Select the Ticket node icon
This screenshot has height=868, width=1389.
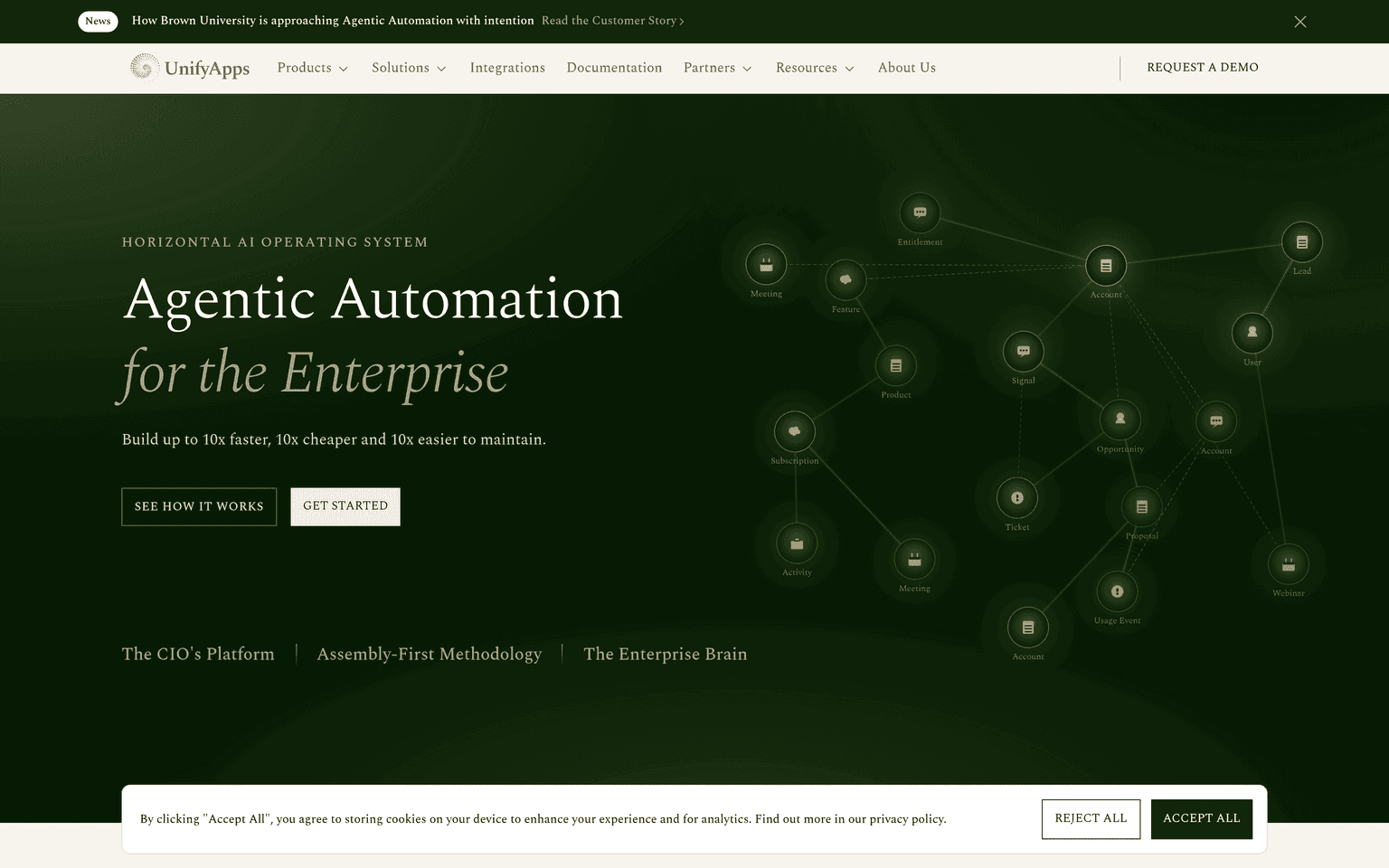(1017, 498)
